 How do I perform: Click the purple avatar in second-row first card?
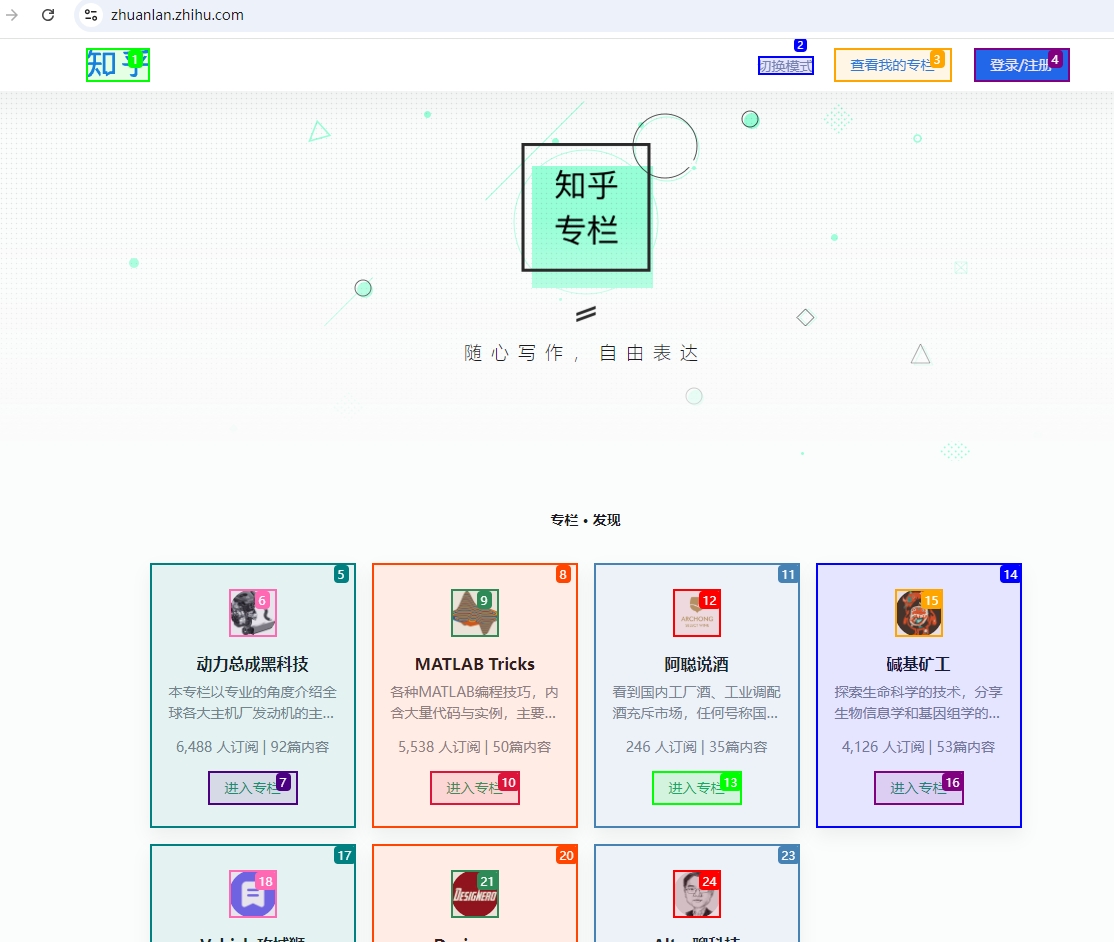click(253, 894)
